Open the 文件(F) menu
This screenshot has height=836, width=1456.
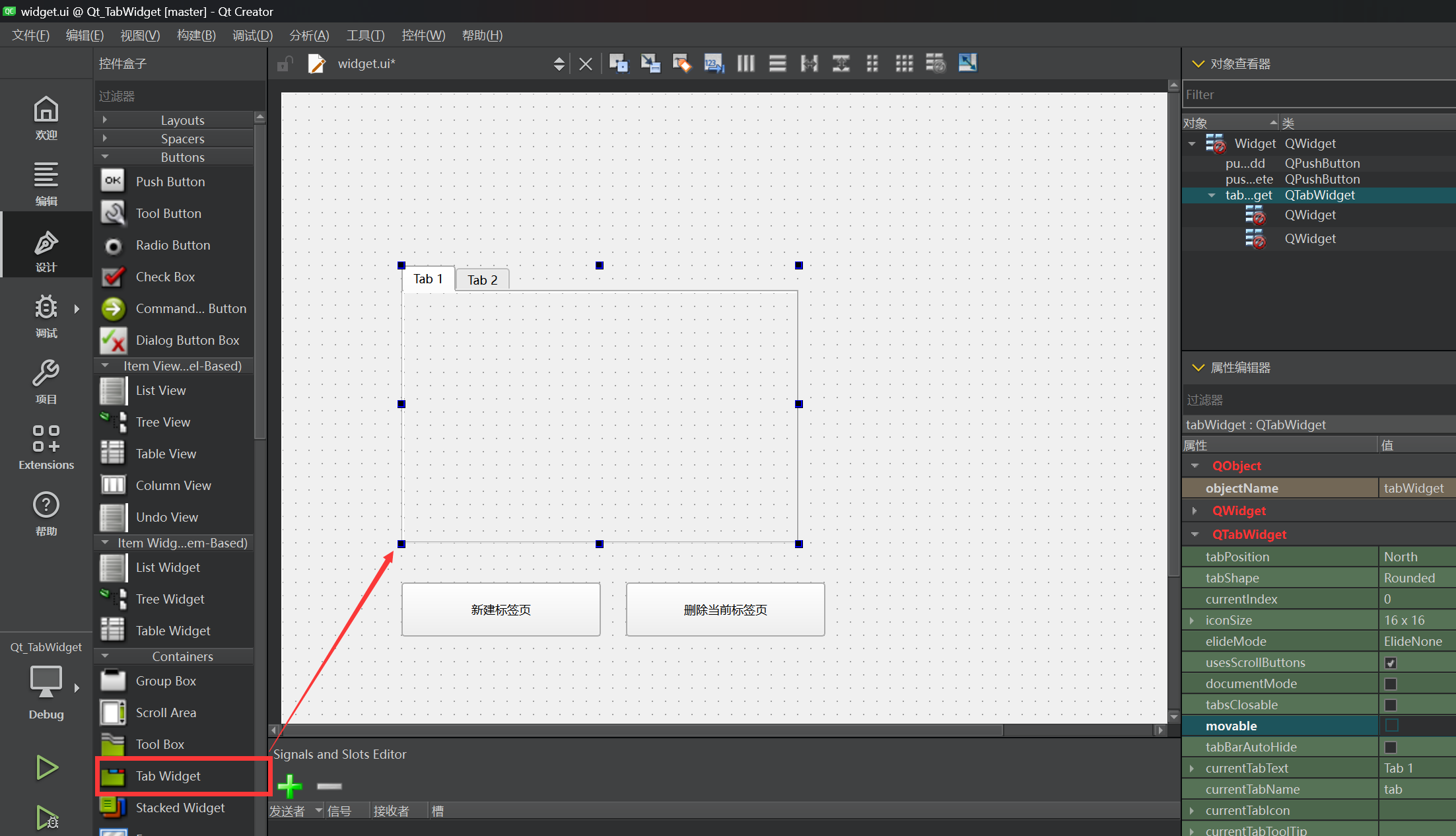coord(31,35)
